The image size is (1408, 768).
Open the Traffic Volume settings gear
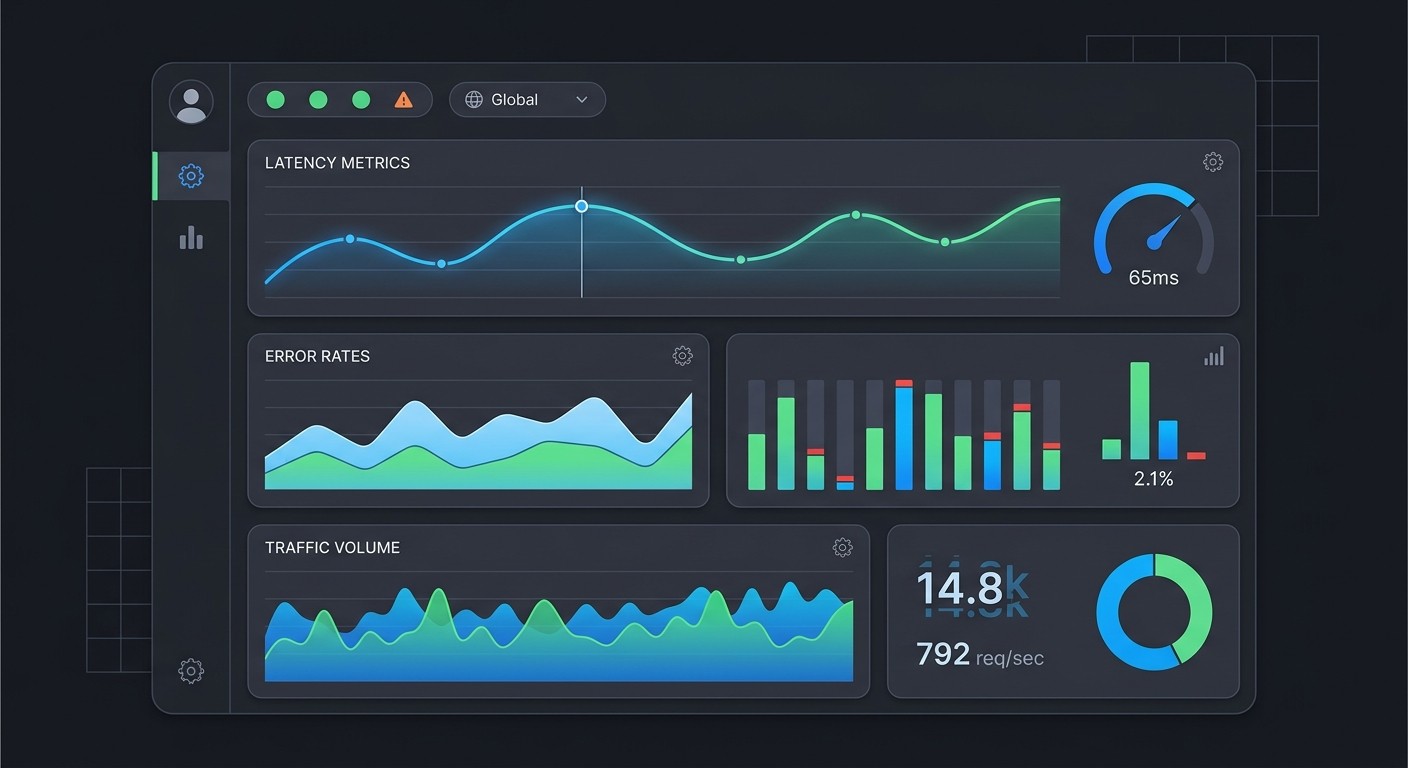(x=842, y=547)
